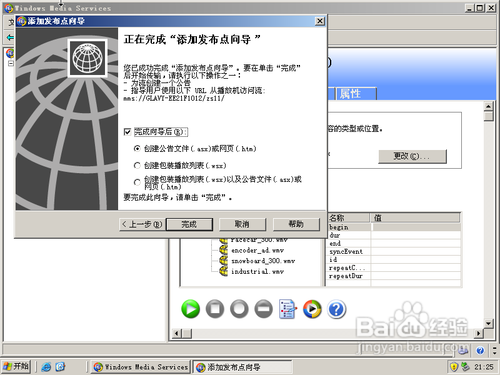The image size is (500, 375).
Task: Launch Internet Explorer from quick launch
Action: point(46,367)
